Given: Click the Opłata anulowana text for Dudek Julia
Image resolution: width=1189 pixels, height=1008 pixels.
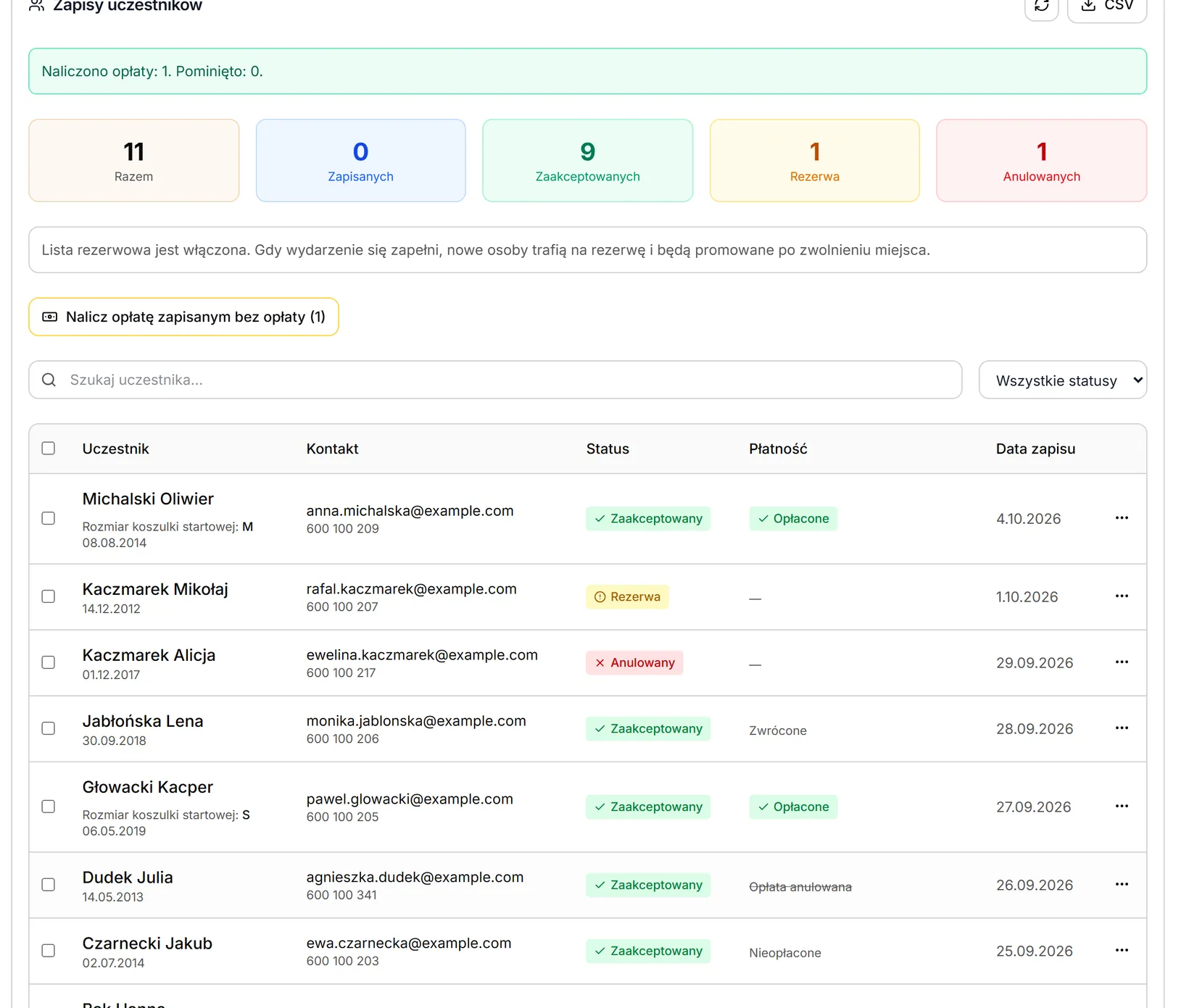Looking at the screenshot, I should pos(800,887).
